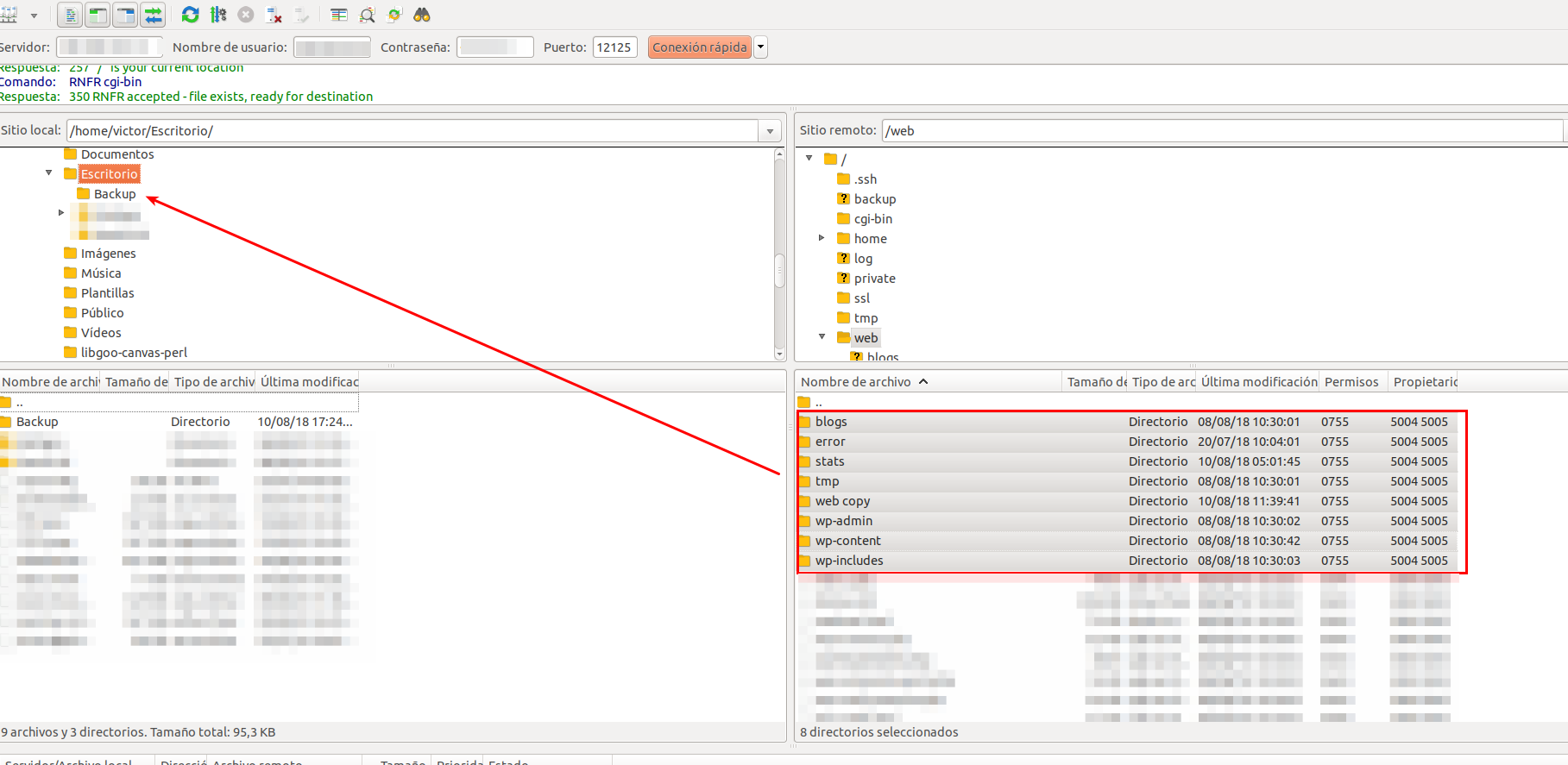Screen dimensions: 1568x765
Task: Toggle synchronized browsing icon
Action: [x=394, y=15]
